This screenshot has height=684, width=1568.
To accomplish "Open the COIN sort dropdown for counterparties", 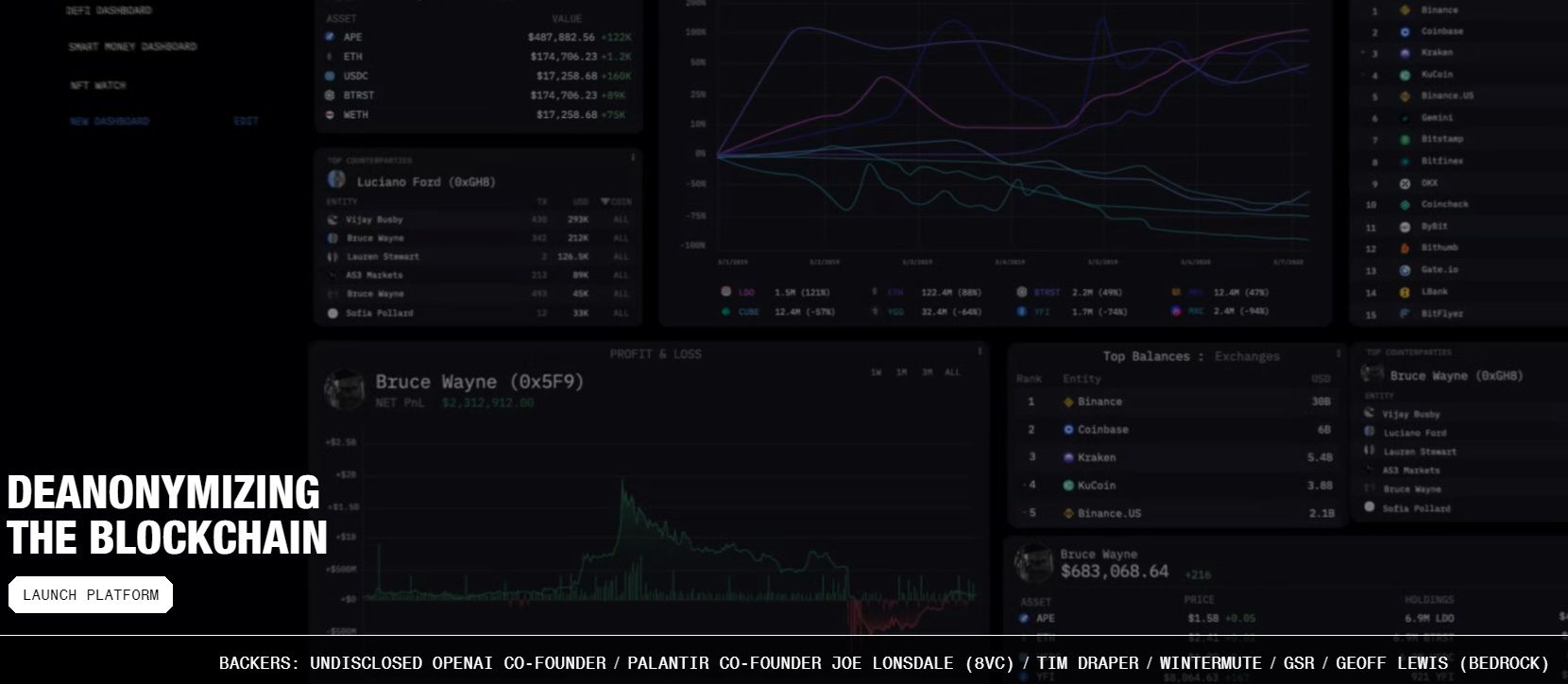I will click(x=605, y=201).
